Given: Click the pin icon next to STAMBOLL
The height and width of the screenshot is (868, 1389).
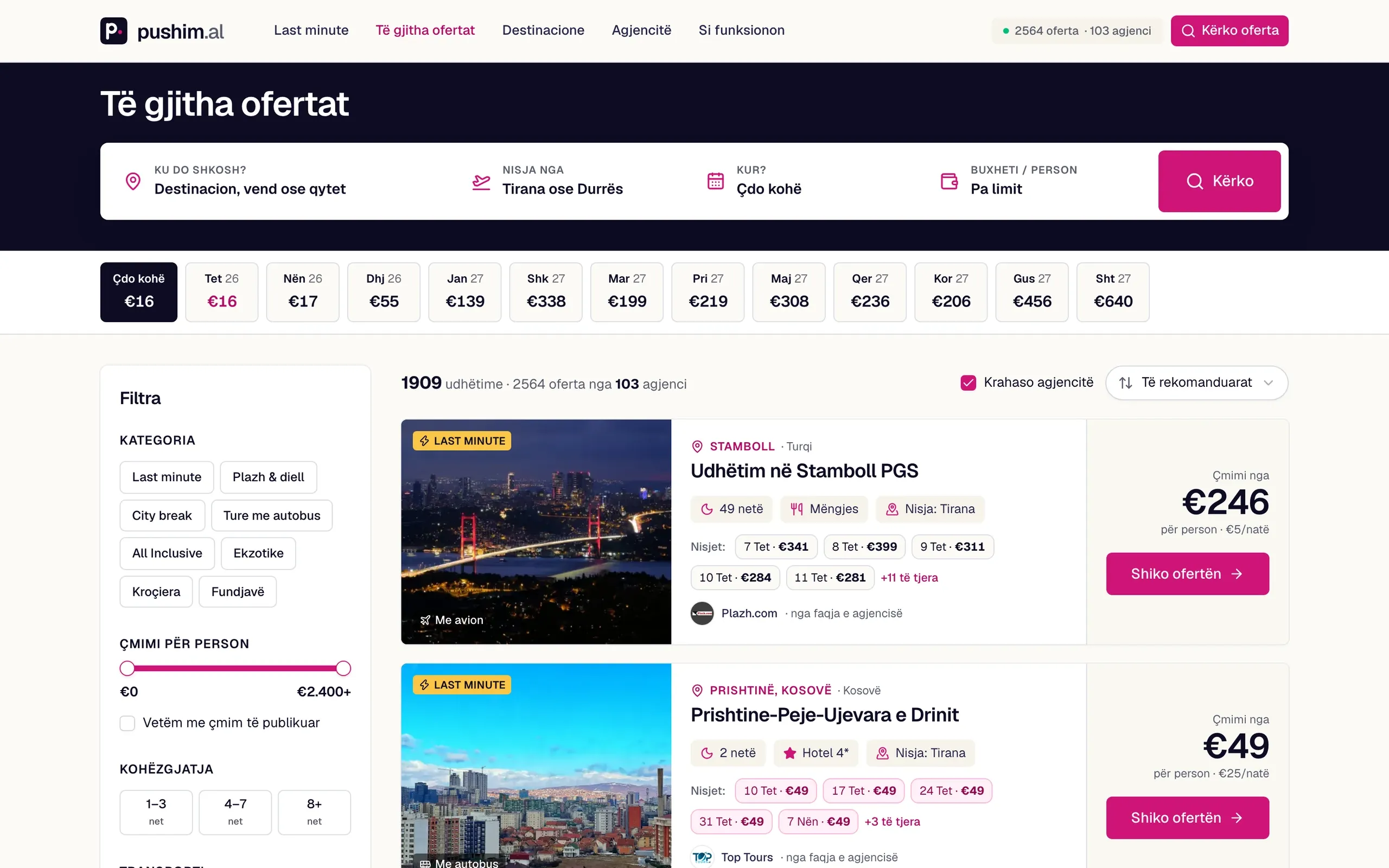Looking at the screenshot, I should 697,446.
